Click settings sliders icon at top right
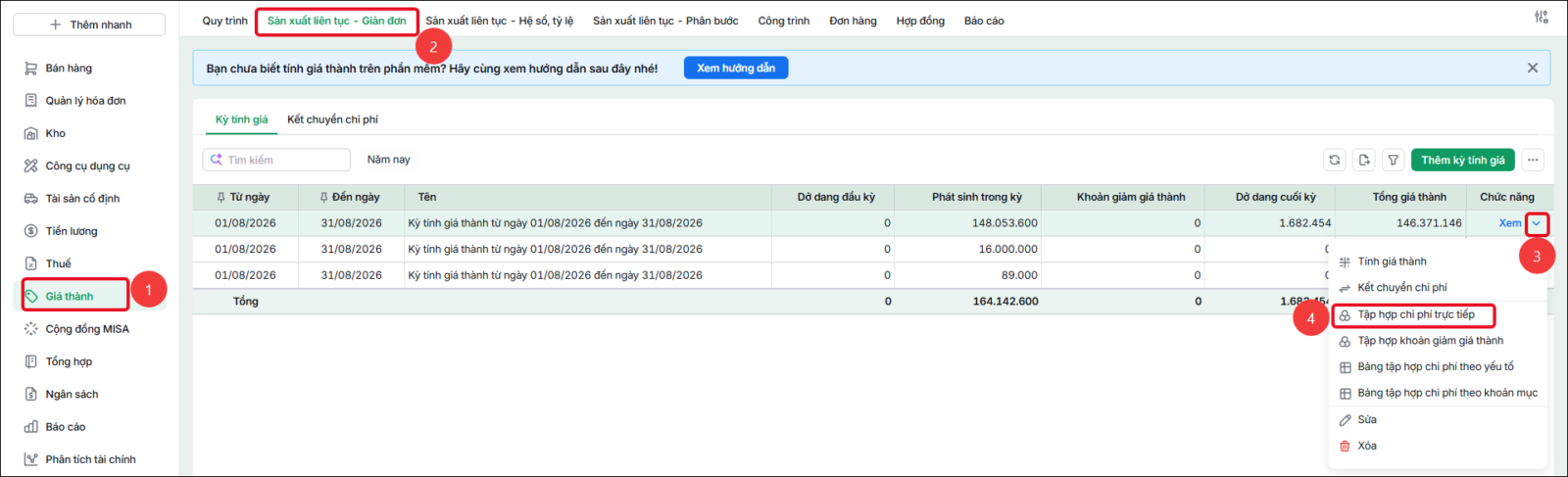 (1542, 17)
